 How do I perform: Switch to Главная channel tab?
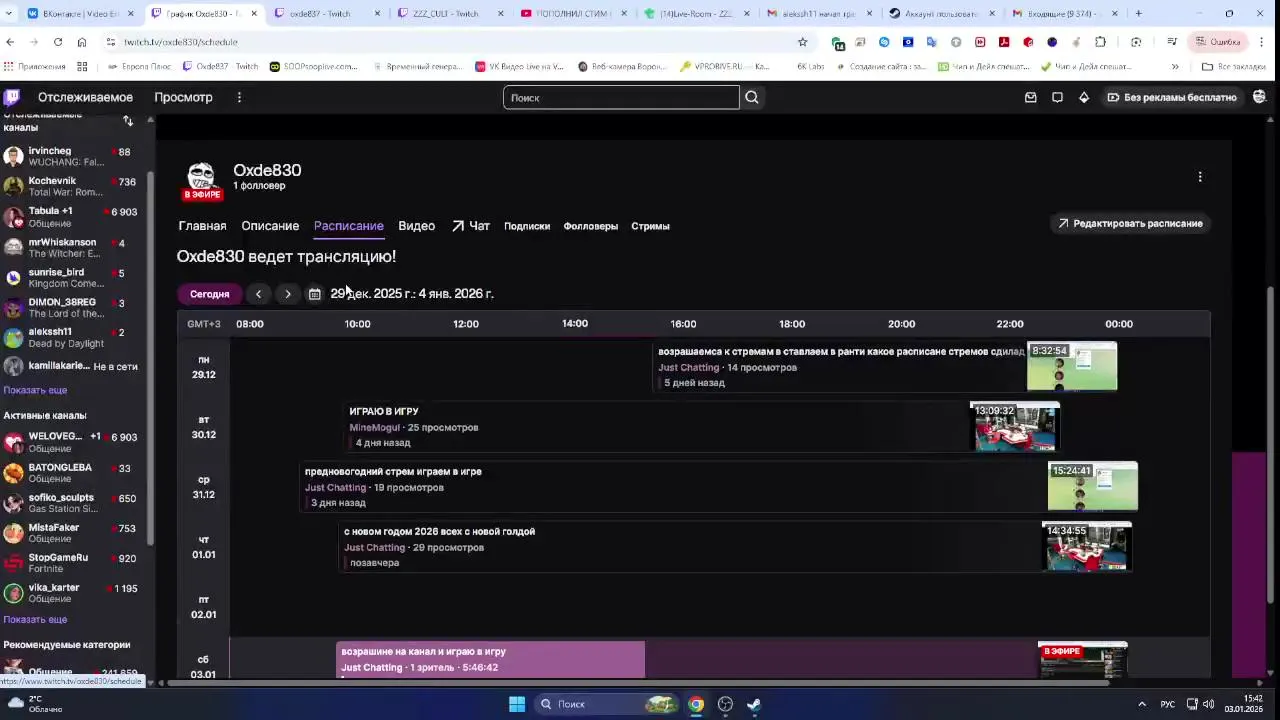[x=202, y=226]
